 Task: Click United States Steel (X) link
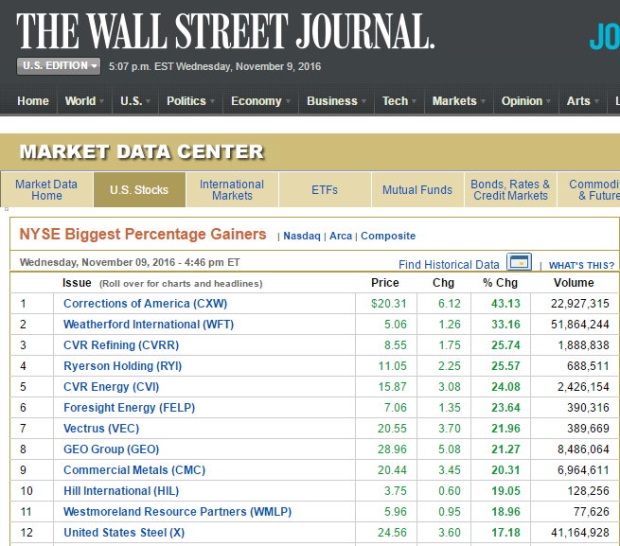click(x=124, y=532)
